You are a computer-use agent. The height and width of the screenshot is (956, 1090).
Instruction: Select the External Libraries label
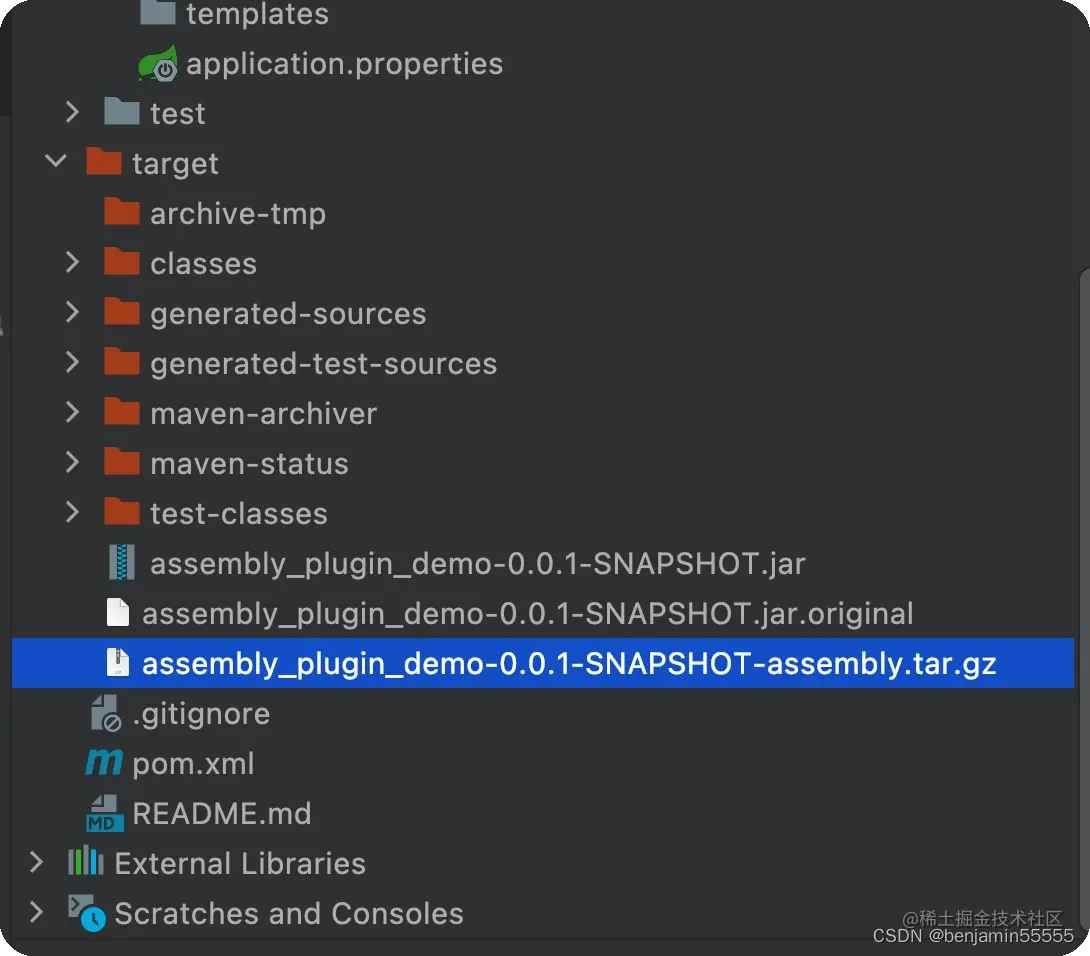coord(240,864)
